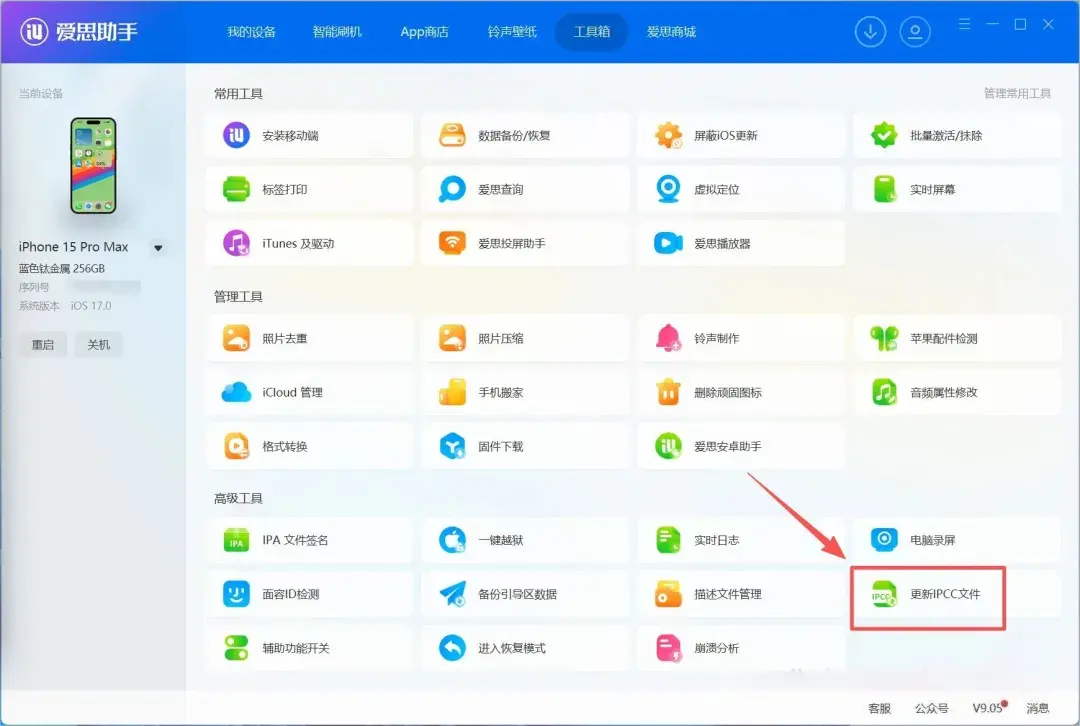
Task: Switch to 铃声壁纸 tab
Action: [x=512, y=32]
